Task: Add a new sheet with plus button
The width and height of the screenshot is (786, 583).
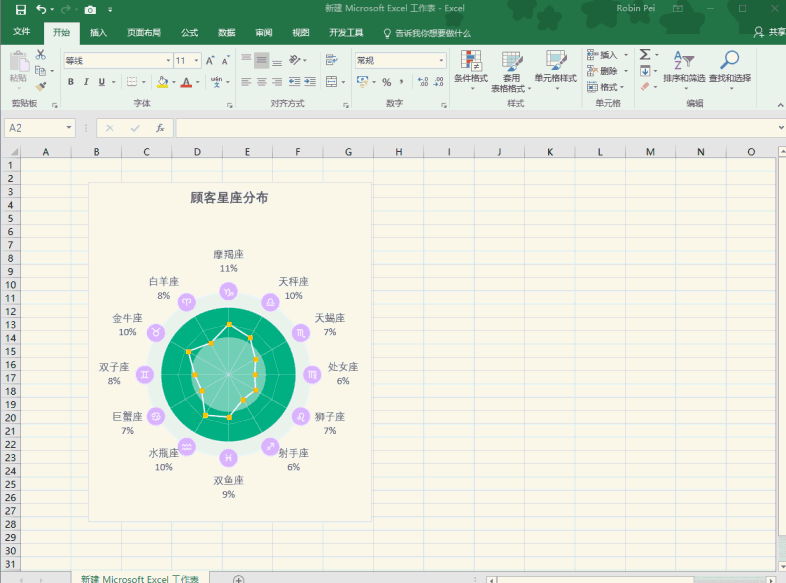Action: pyautogui.click(x=239, y=579)
